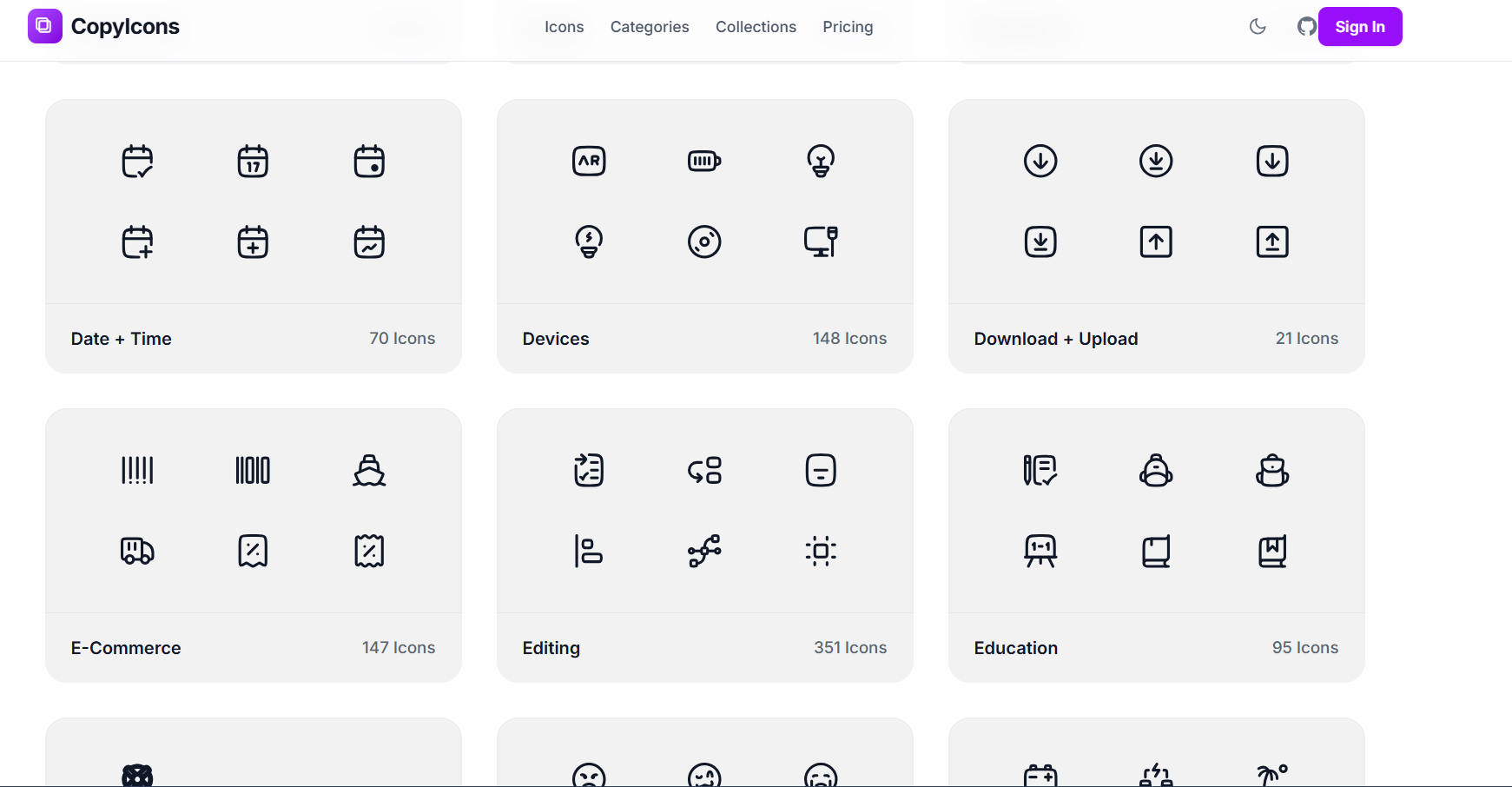This screenshot has width=1512, height=787.
Task: Click the 148 Icons count label
Action: pos(849,339)
